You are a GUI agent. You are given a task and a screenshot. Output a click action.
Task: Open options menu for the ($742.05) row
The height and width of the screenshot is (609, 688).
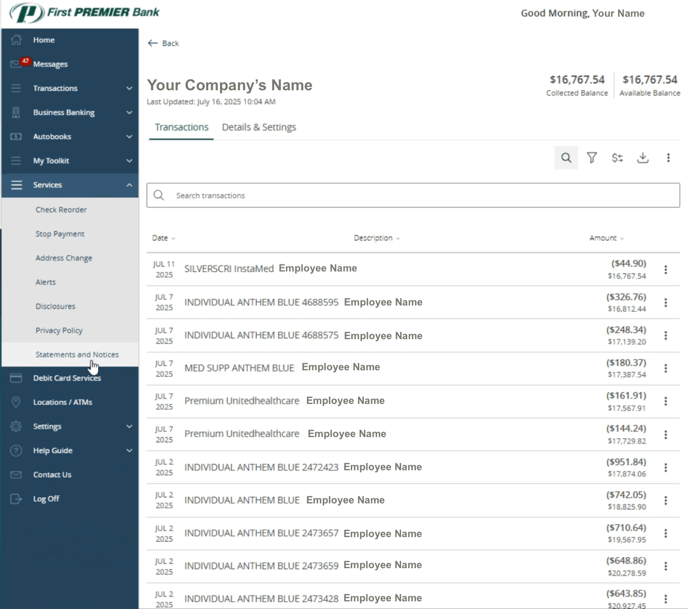(x=666, y=500)
